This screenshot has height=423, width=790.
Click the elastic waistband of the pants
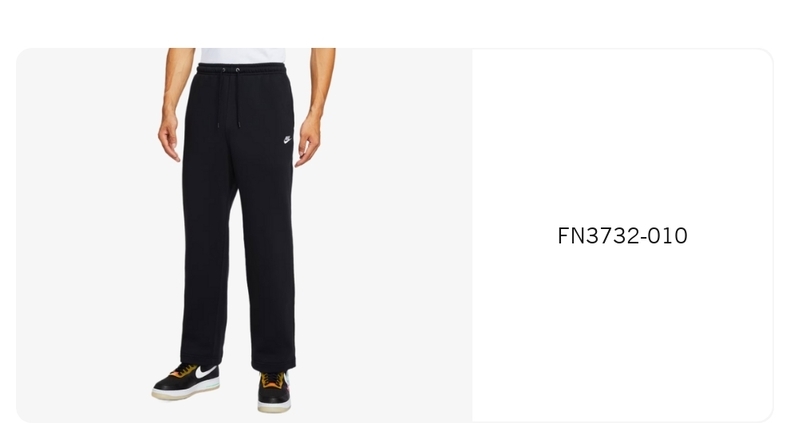(x=241, y=69)
